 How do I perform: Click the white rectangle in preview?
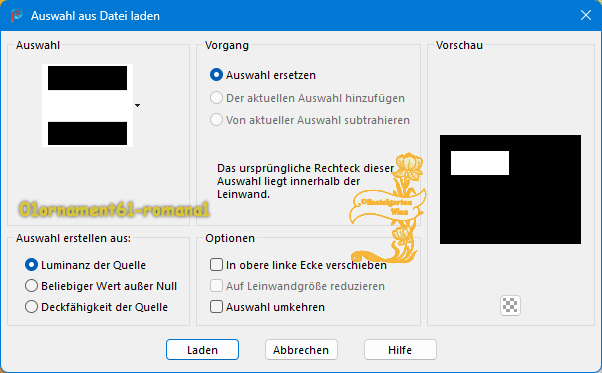(x=480, y=163)
